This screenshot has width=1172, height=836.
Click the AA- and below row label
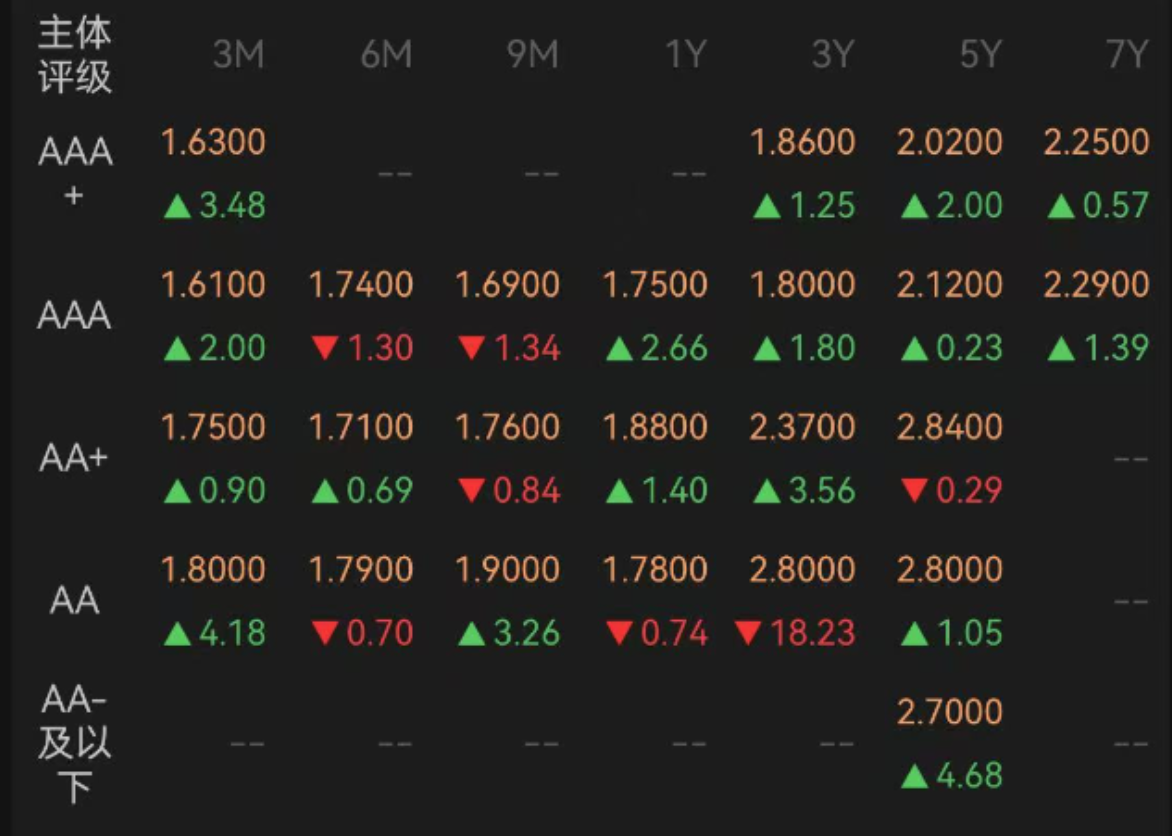[74, 744]
